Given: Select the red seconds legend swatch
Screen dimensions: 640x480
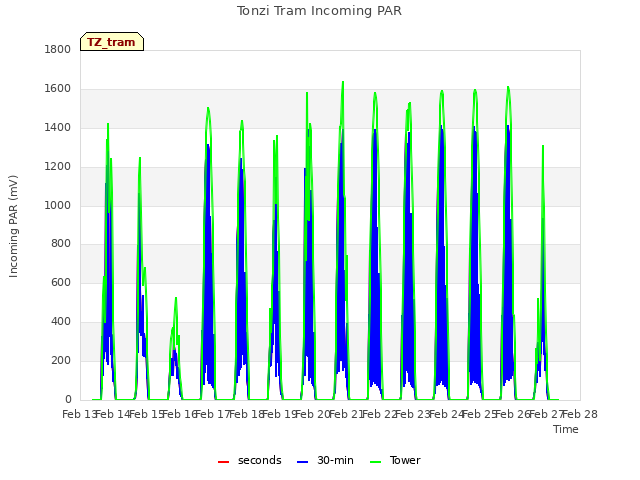Looking at the screenshot, I should [x=223, y=462].
